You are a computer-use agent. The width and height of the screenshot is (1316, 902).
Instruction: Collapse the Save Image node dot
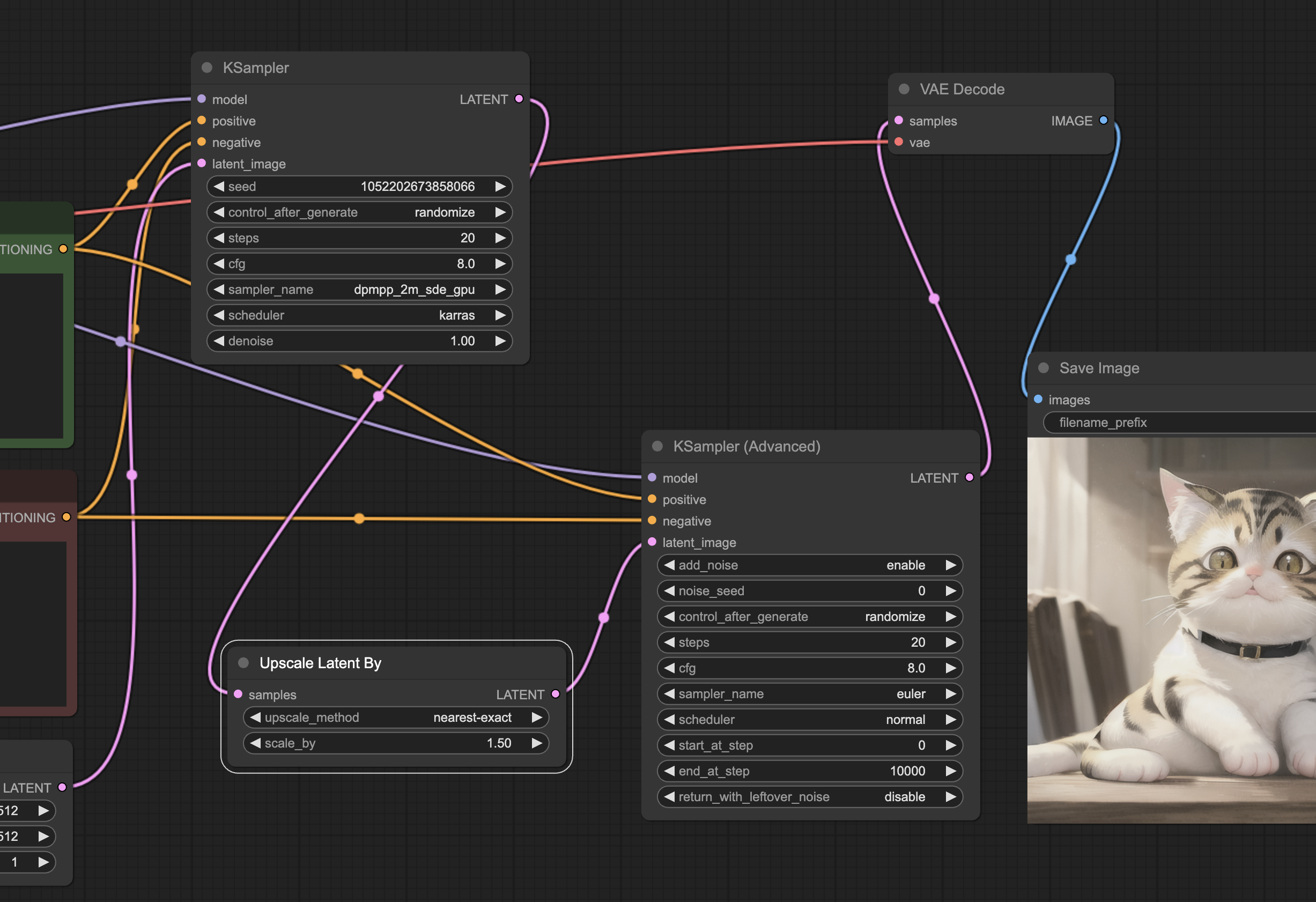(x=1043, y=368)
